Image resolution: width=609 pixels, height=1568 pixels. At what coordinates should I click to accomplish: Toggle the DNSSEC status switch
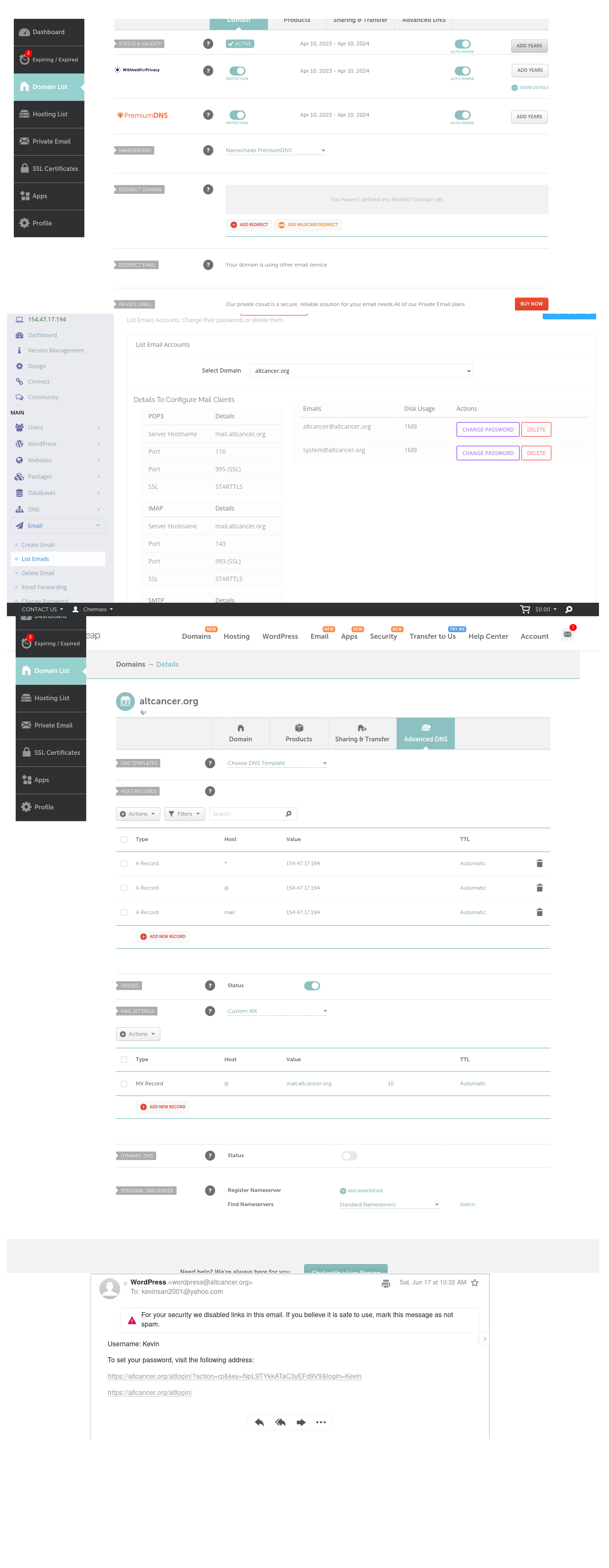[312, 985]
